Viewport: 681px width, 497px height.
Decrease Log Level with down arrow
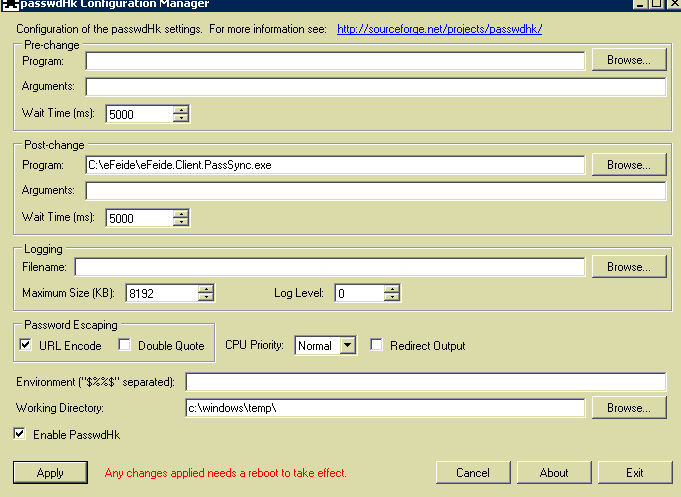(392, 298)
